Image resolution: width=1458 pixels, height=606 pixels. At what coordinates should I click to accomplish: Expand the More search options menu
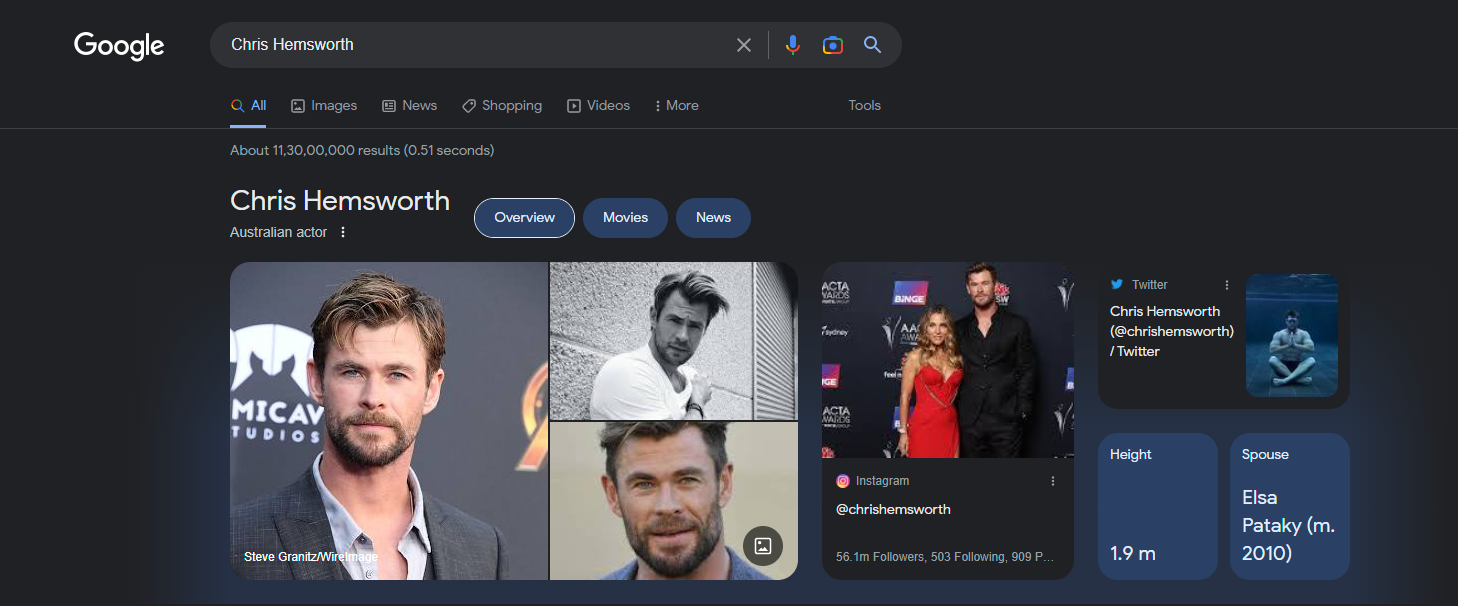(677, 106)
